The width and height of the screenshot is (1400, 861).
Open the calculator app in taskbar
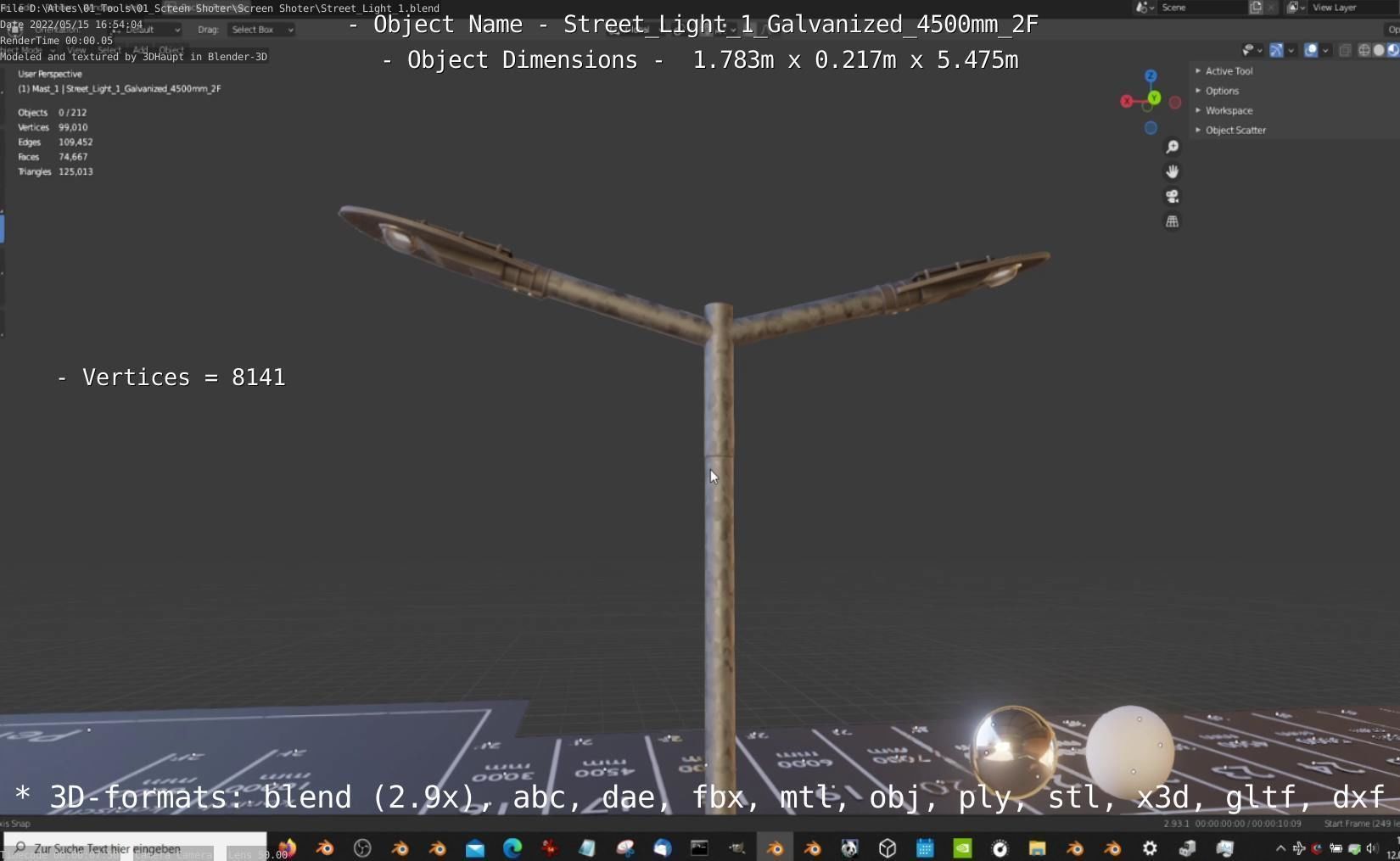(925, 847)
